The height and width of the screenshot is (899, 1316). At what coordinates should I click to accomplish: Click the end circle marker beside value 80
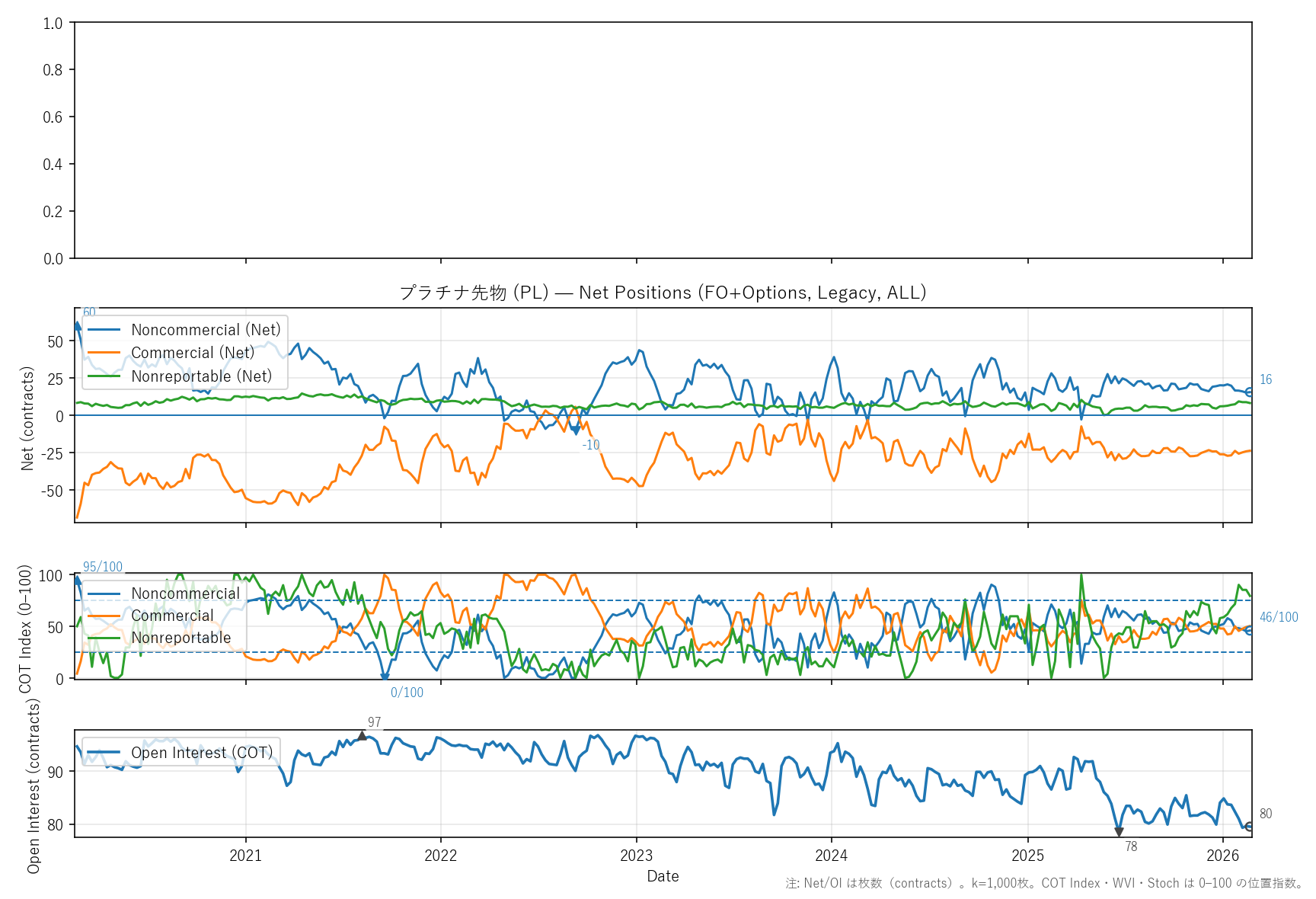pyautogui.click(x=1250, y=826)
